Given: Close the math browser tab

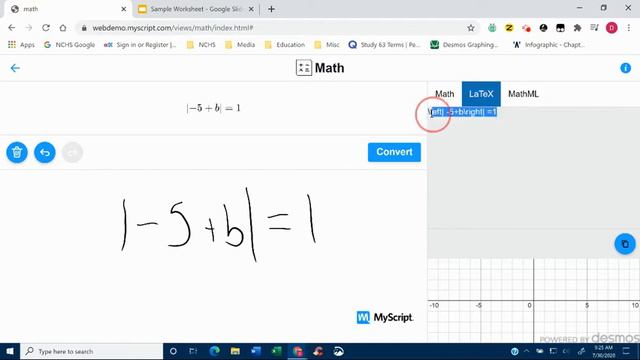Looking at the screenshot, I should click(x=124, y=9).
